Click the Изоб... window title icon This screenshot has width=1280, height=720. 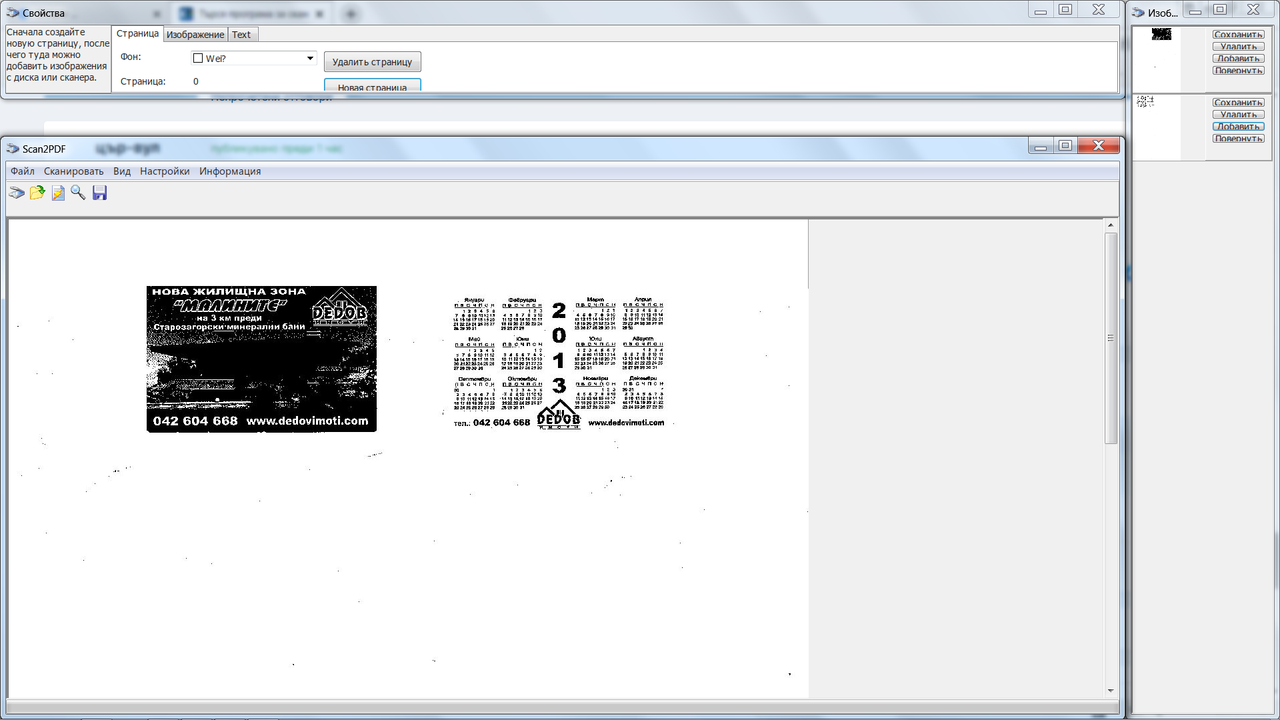click(1138, 12)
